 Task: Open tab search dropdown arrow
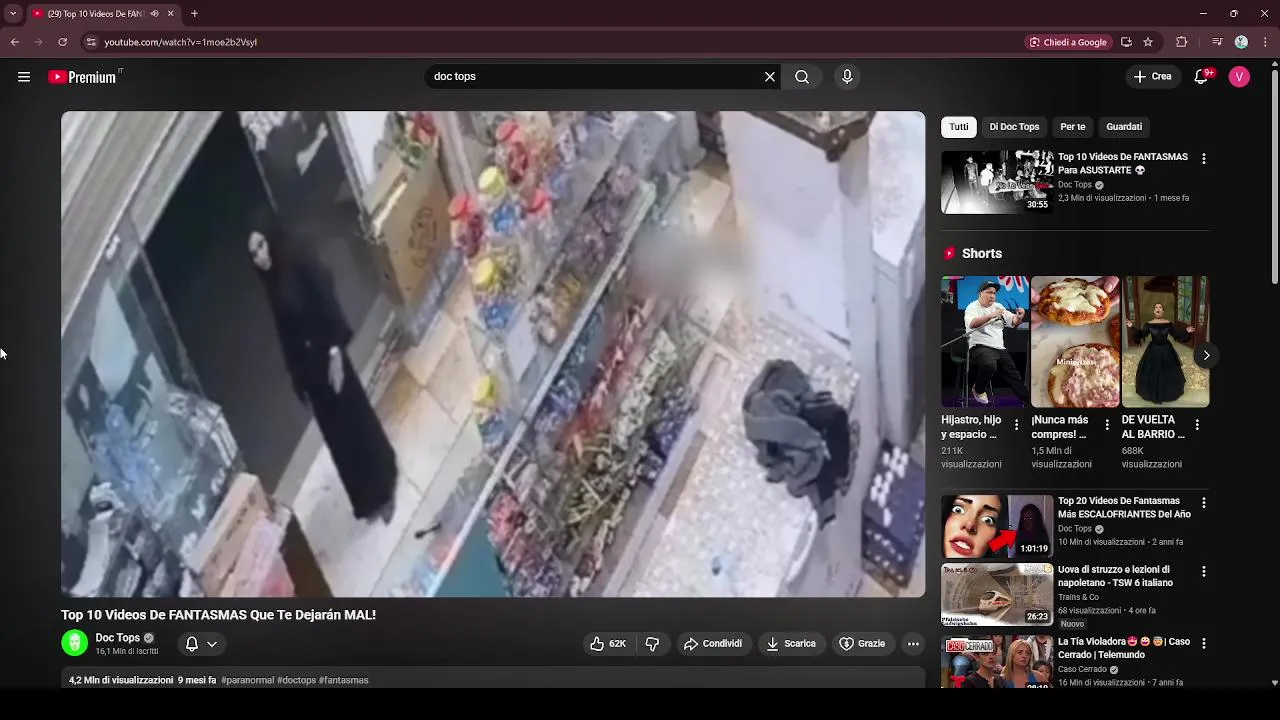point(13,14)
